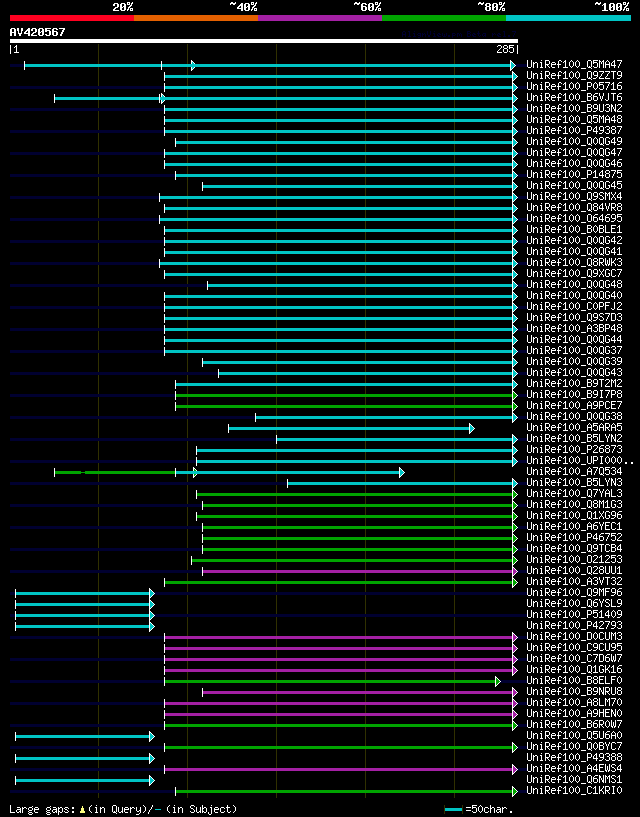Click the purple ~60% identity color bar
640x817 pixels.
[x=320, y=18]
